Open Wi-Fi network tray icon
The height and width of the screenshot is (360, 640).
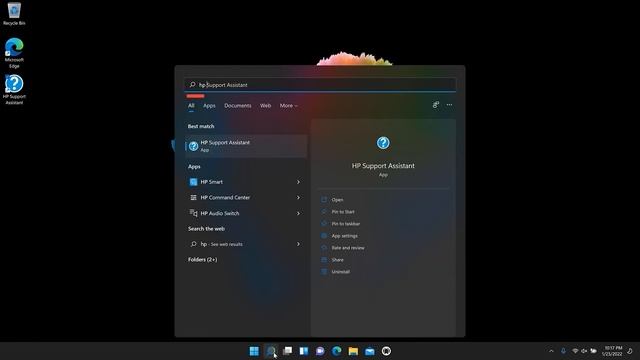575,351
